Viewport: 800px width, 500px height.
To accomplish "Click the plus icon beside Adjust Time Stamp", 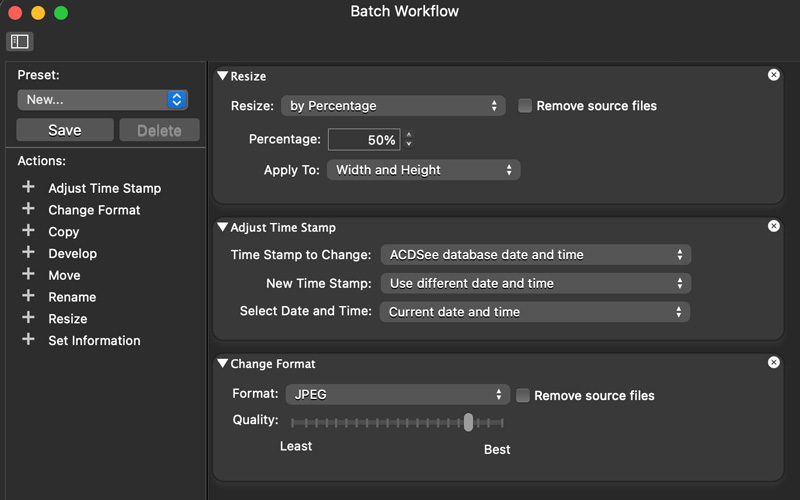I will (28, 187).
